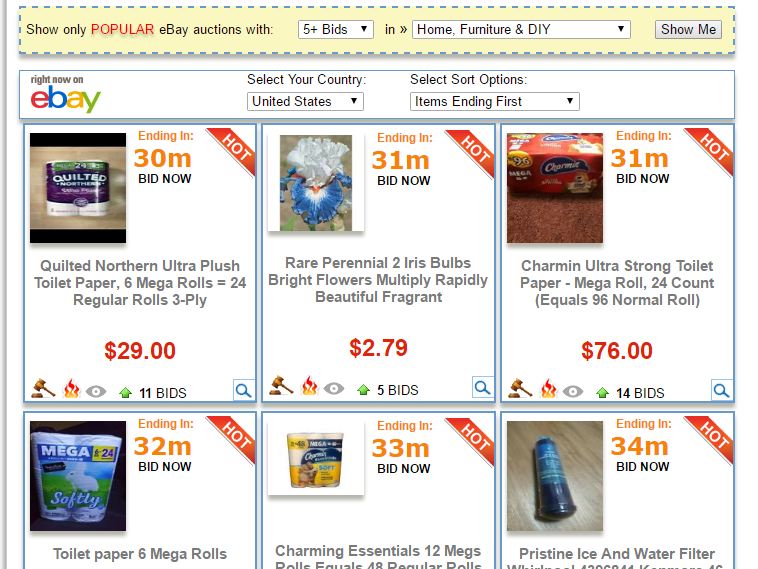
Task: Toggle eye watch icon under Charmin $76.00 item
Action: click(x=573, y=392)
